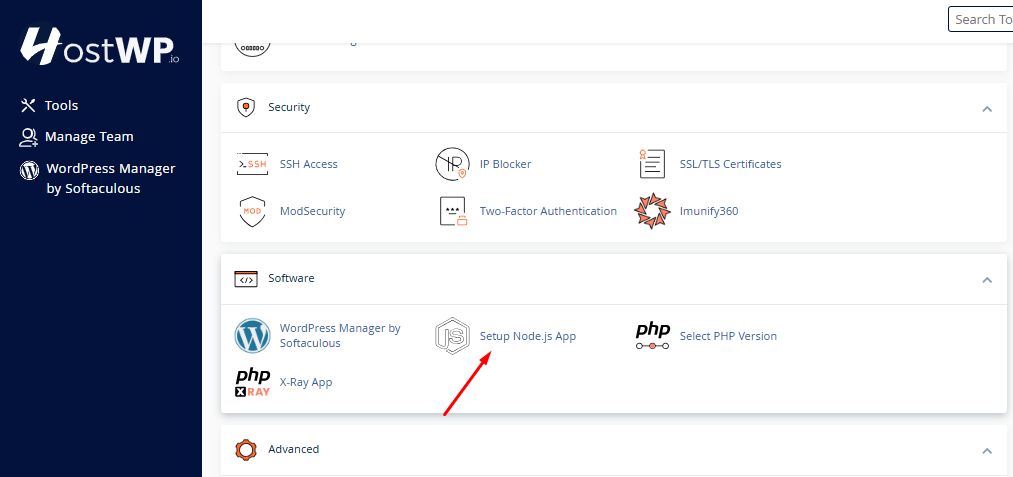Click the PHP X-Ray icon

coord(252,383)
